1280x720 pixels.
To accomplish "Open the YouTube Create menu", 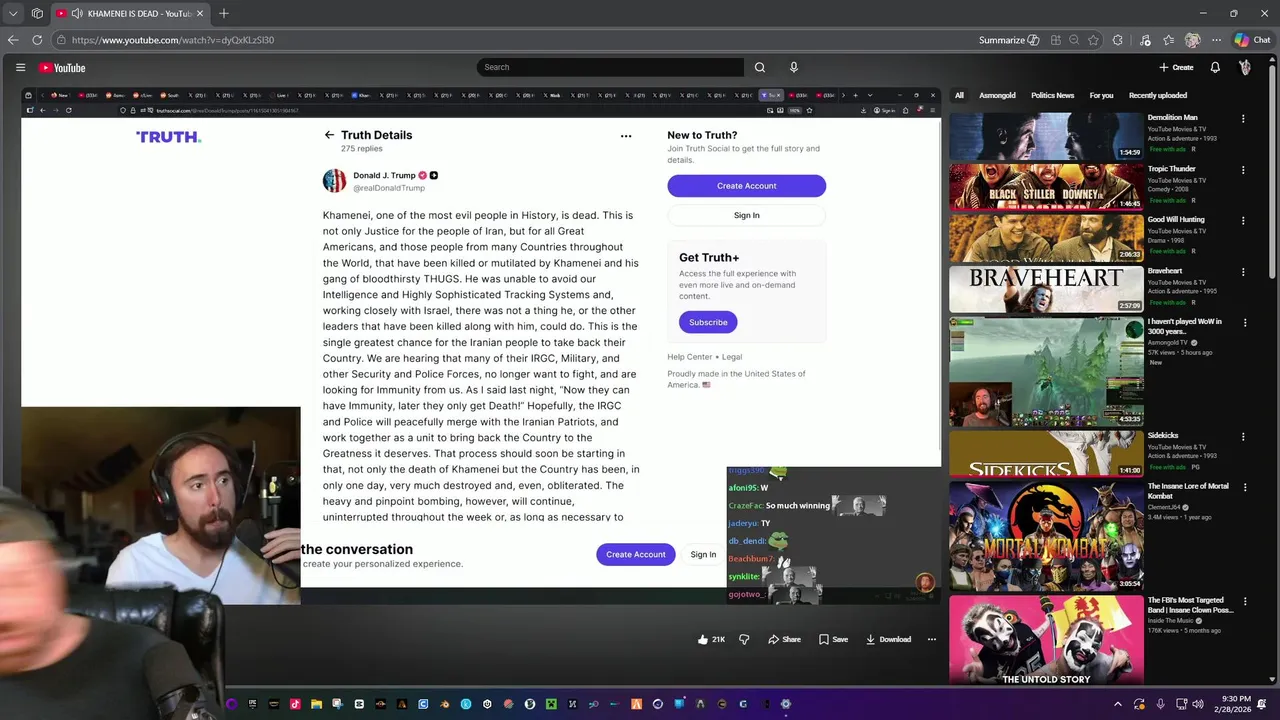I will [1176, 67].
